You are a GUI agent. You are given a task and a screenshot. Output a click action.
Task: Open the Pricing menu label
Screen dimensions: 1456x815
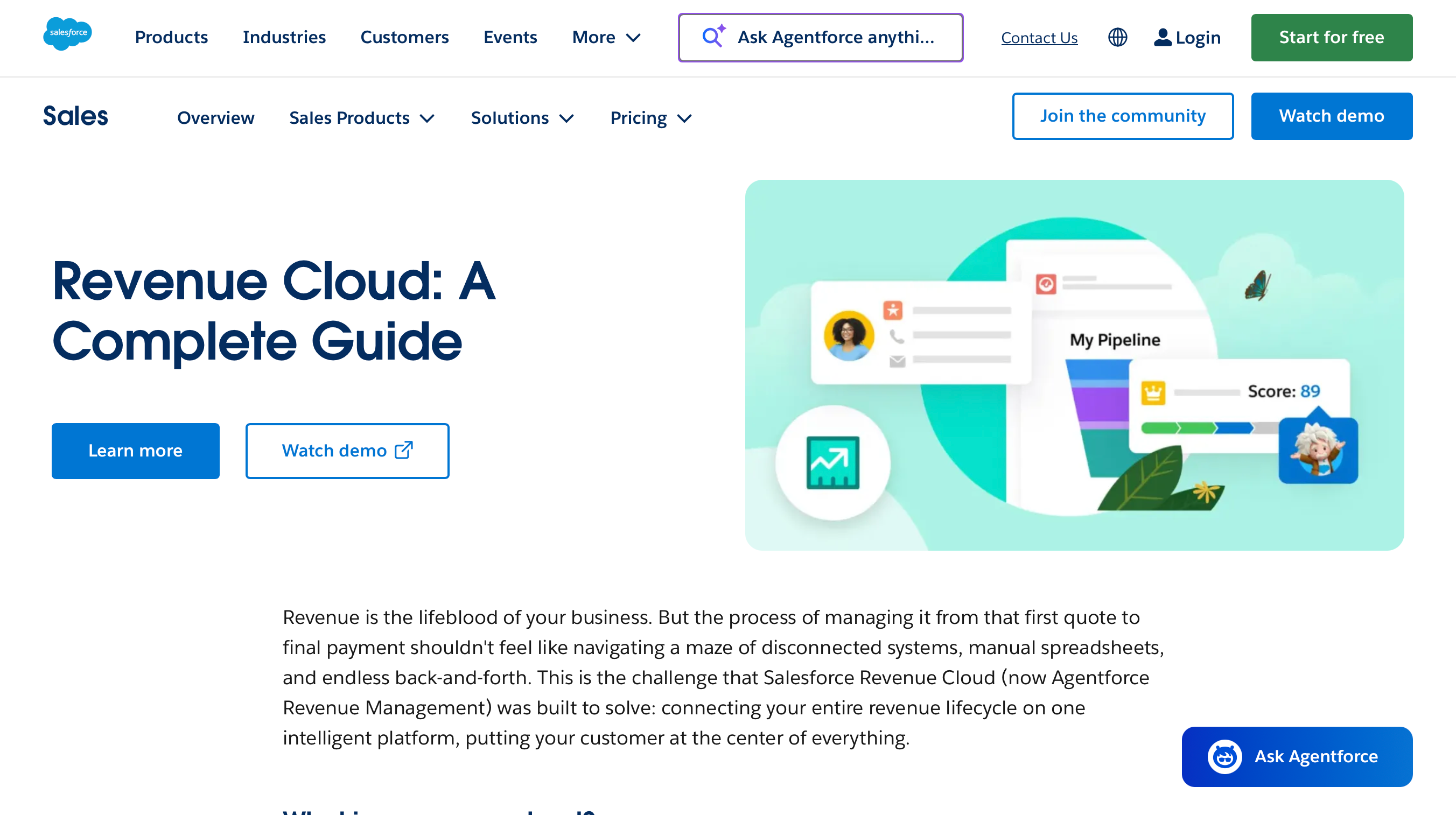pos(639,117)
